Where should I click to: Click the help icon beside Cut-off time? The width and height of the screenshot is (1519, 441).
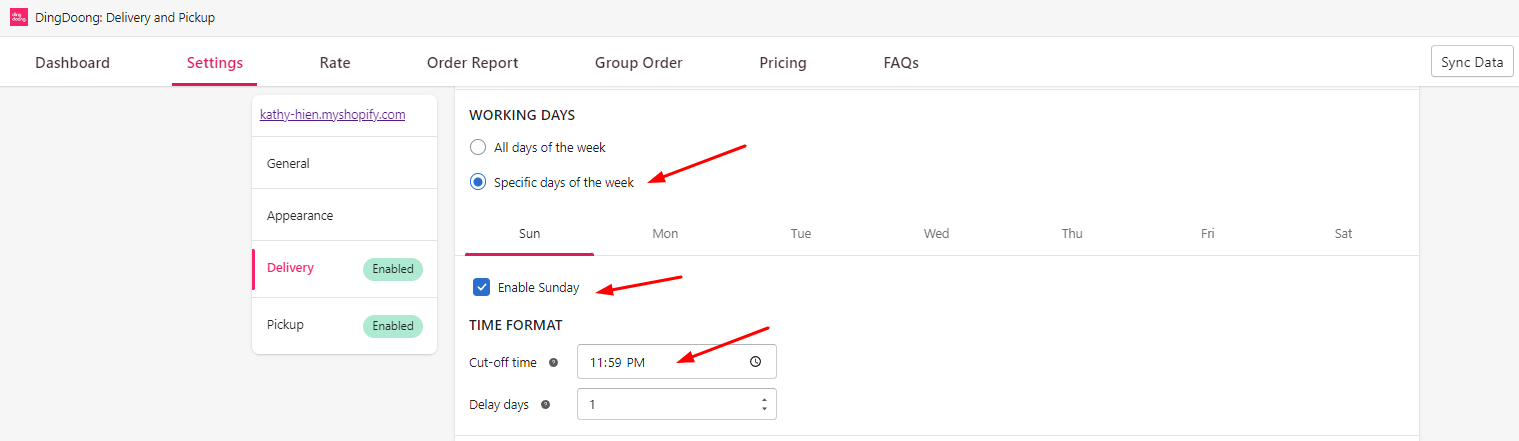[x=554, y=362]
